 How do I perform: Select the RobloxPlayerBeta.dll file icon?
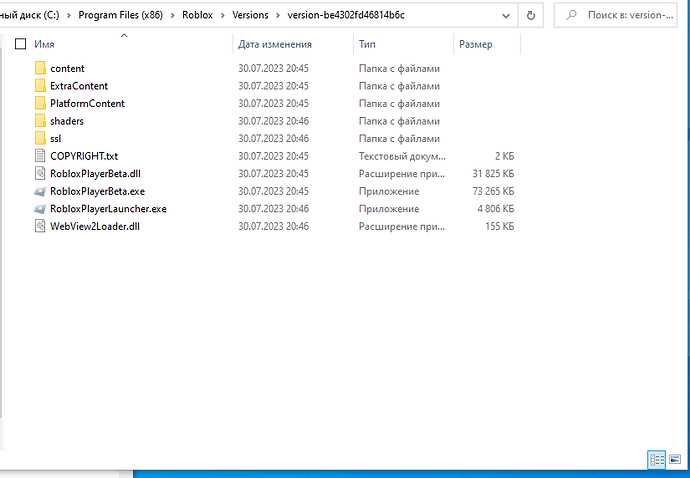click(40, 173)
